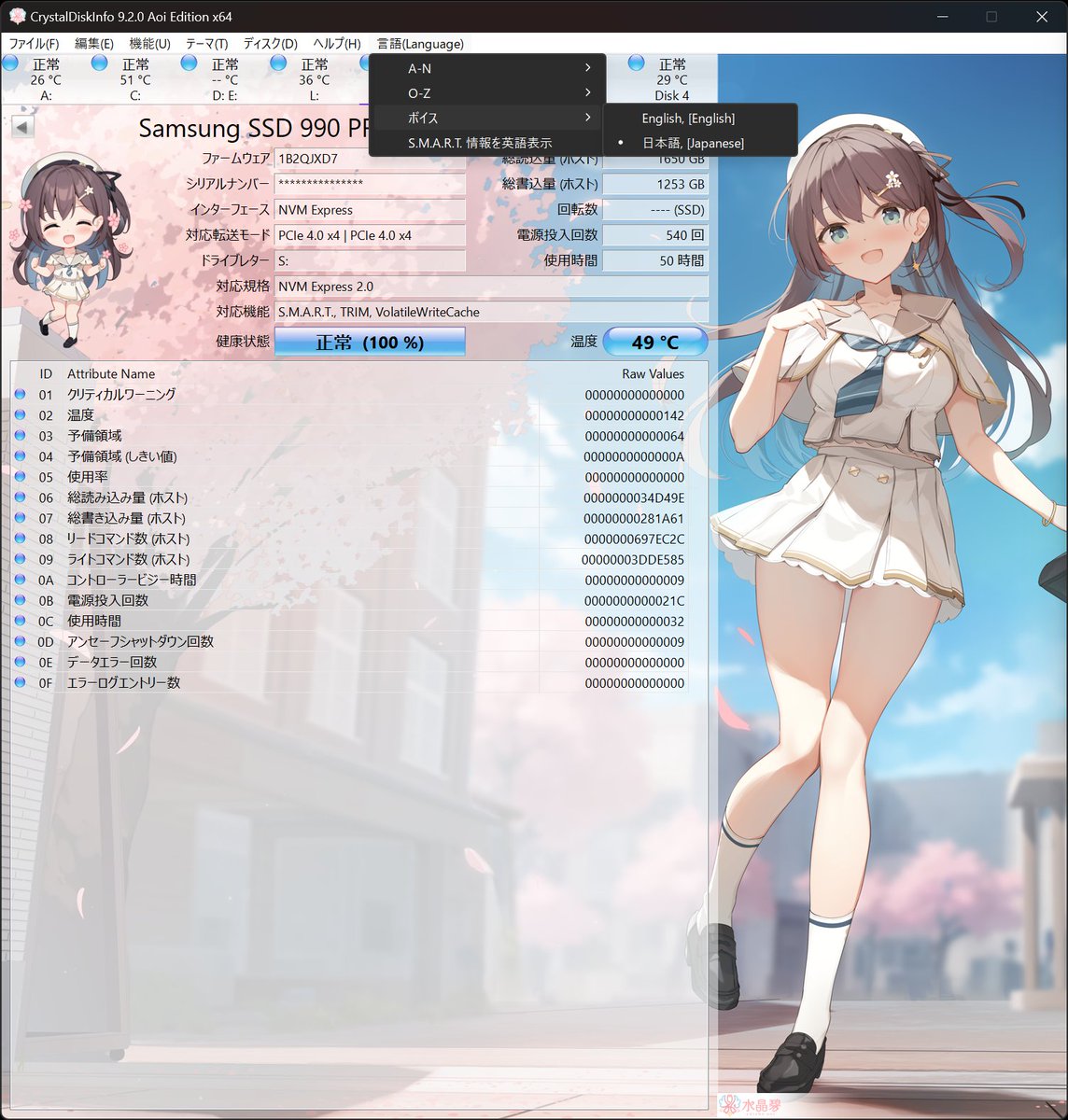
Task: Click the status orb for attribute 0C
Action: click(21, 621)
